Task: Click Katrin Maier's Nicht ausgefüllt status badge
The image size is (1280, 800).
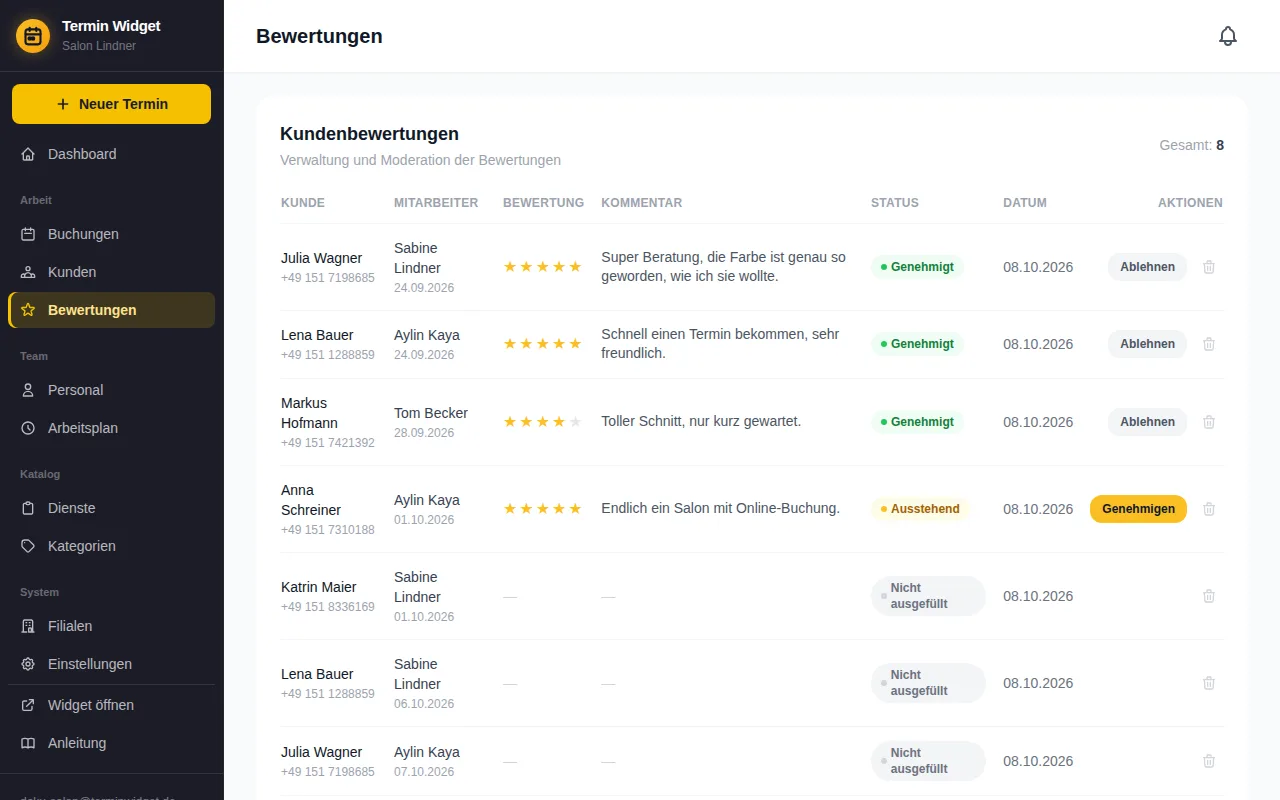Action: tap(928, 596)
